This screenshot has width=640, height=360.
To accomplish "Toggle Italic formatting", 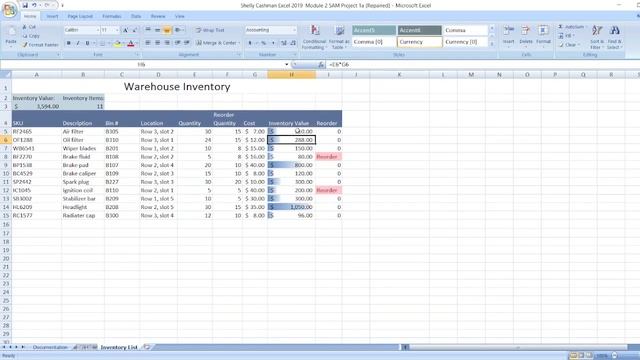I will tap(78, 43).
